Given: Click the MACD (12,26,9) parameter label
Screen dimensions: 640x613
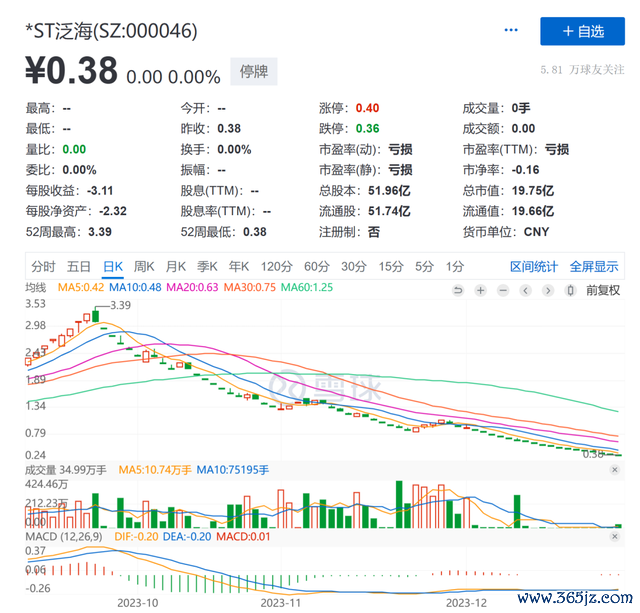Looking at the screenshot, I should [x=64, y=536].
